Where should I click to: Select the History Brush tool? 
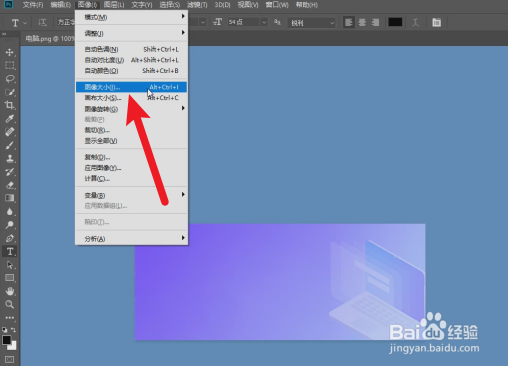click(x=10, y=172)
